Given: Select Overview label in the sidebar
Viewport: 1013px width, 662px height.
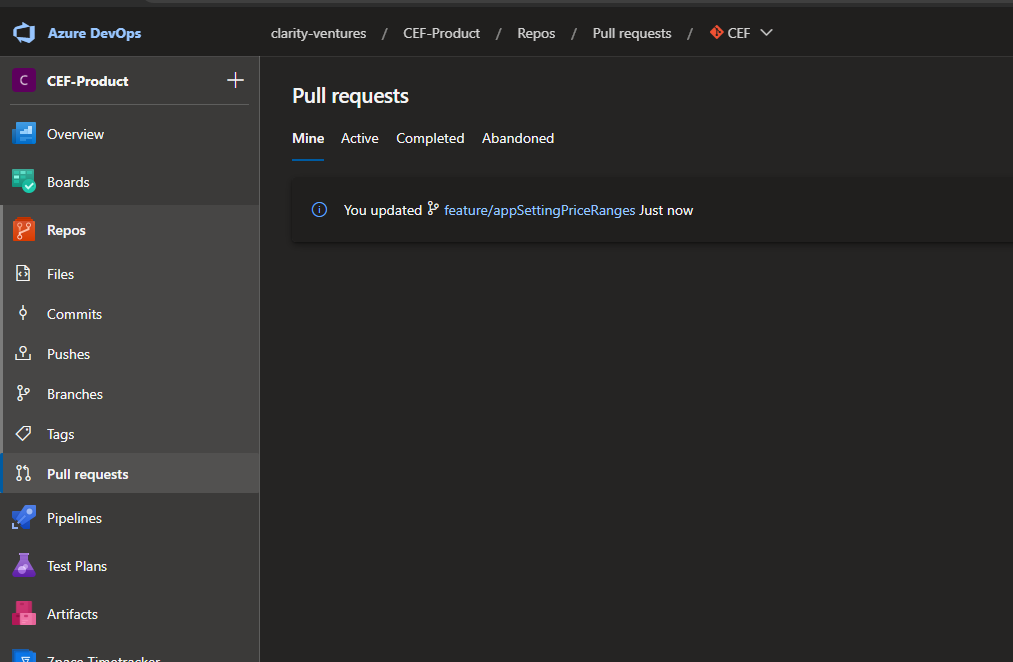Looking at the screenshot, I should (75, 134).
